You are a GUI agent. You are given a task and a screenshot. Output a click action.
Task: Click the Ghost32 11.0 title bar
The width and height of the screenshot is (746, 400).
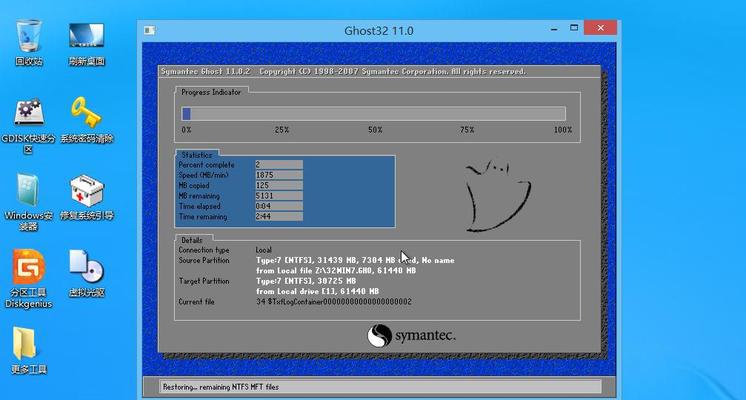tap(379, 30)
